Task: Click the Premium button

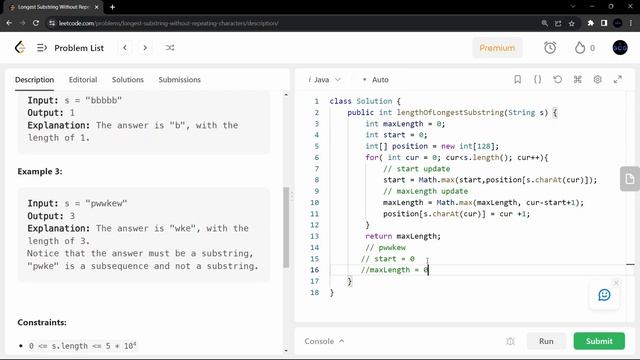Action: [497, 48]
